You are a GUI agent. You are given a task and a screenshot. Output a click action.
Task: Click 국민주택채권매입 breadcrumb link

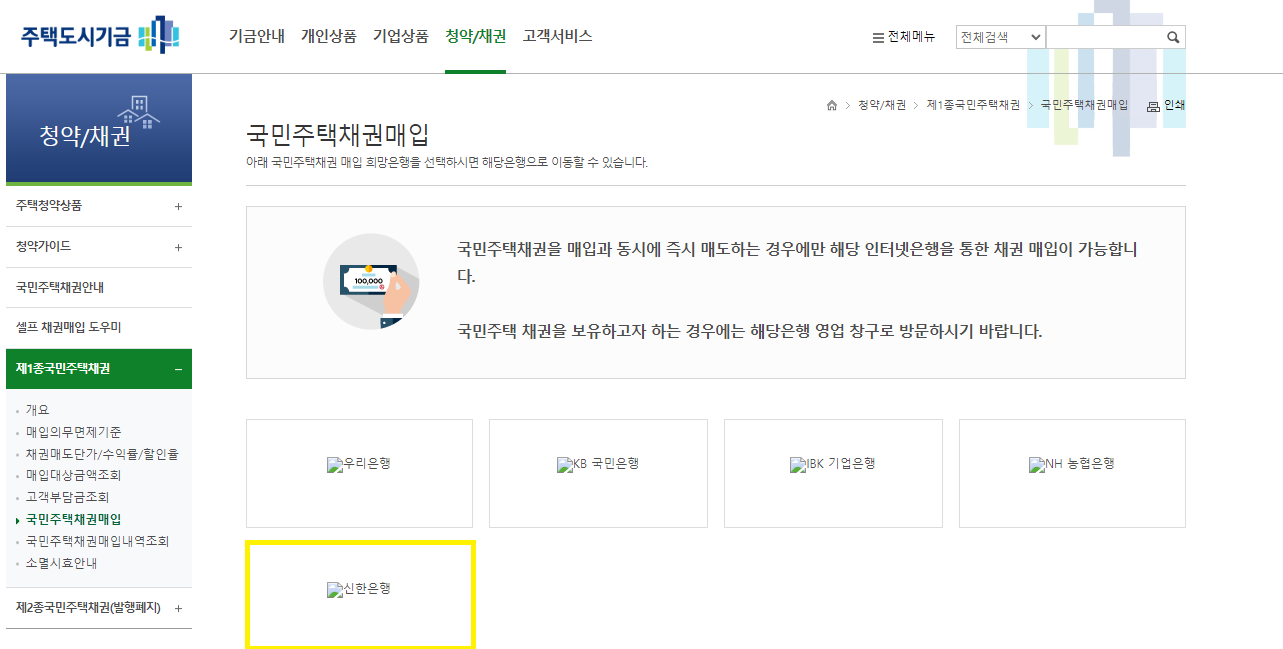[1084, 105]
